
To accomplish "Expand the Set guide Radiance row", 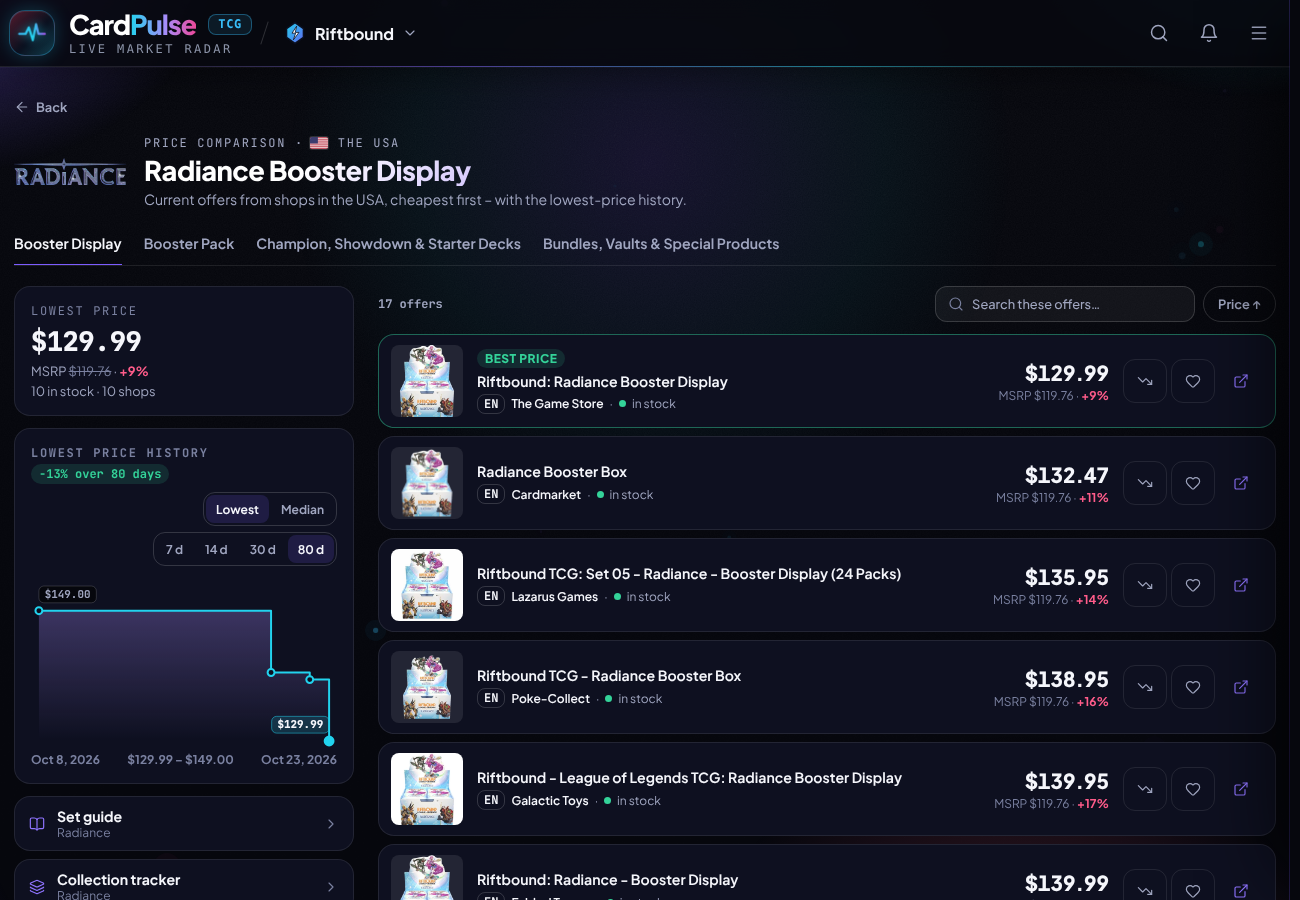I will click(x=184, y=824).
